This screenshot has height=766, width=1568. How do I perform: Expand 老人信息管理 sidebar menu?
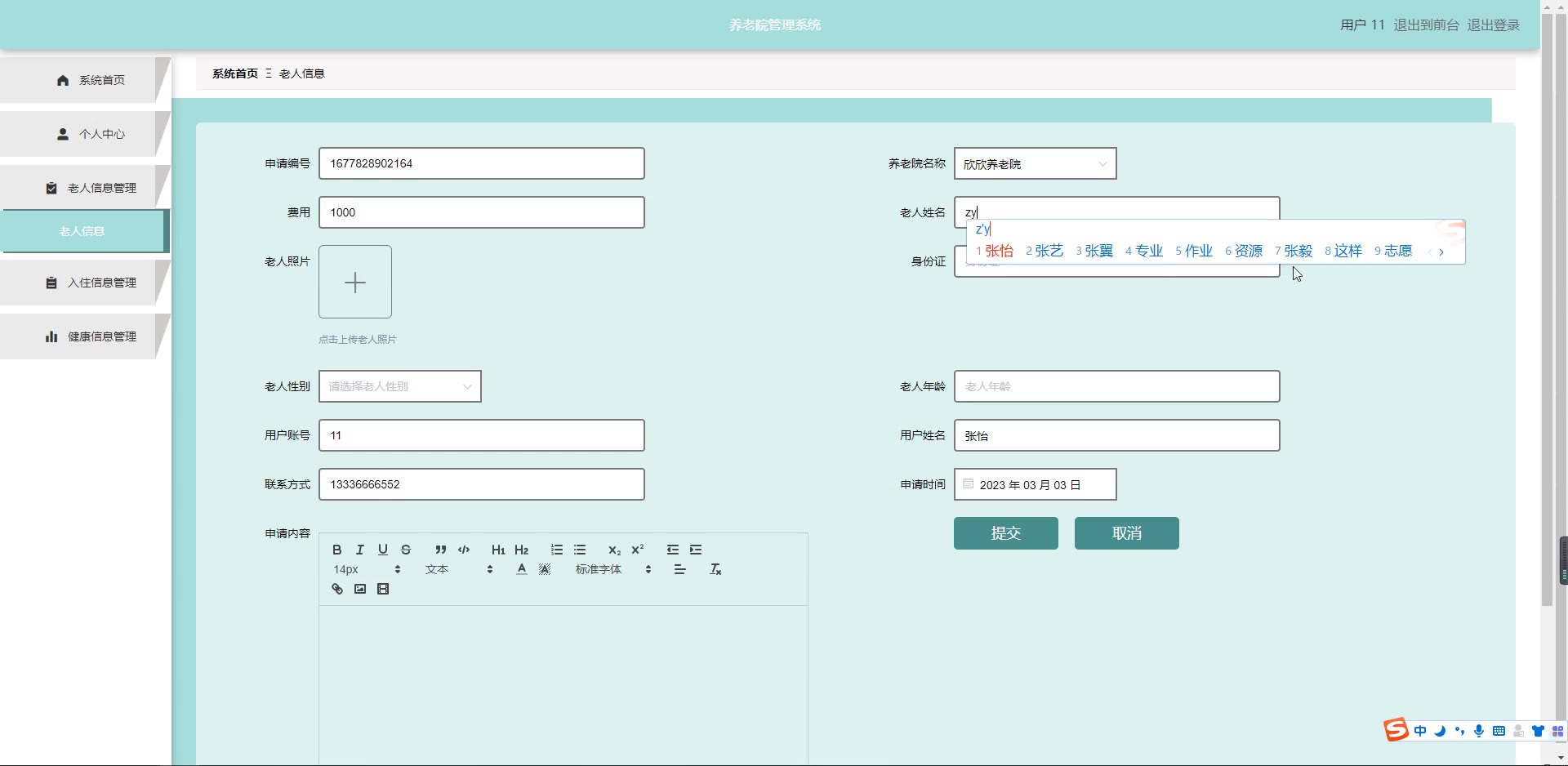tap(84, 188)
